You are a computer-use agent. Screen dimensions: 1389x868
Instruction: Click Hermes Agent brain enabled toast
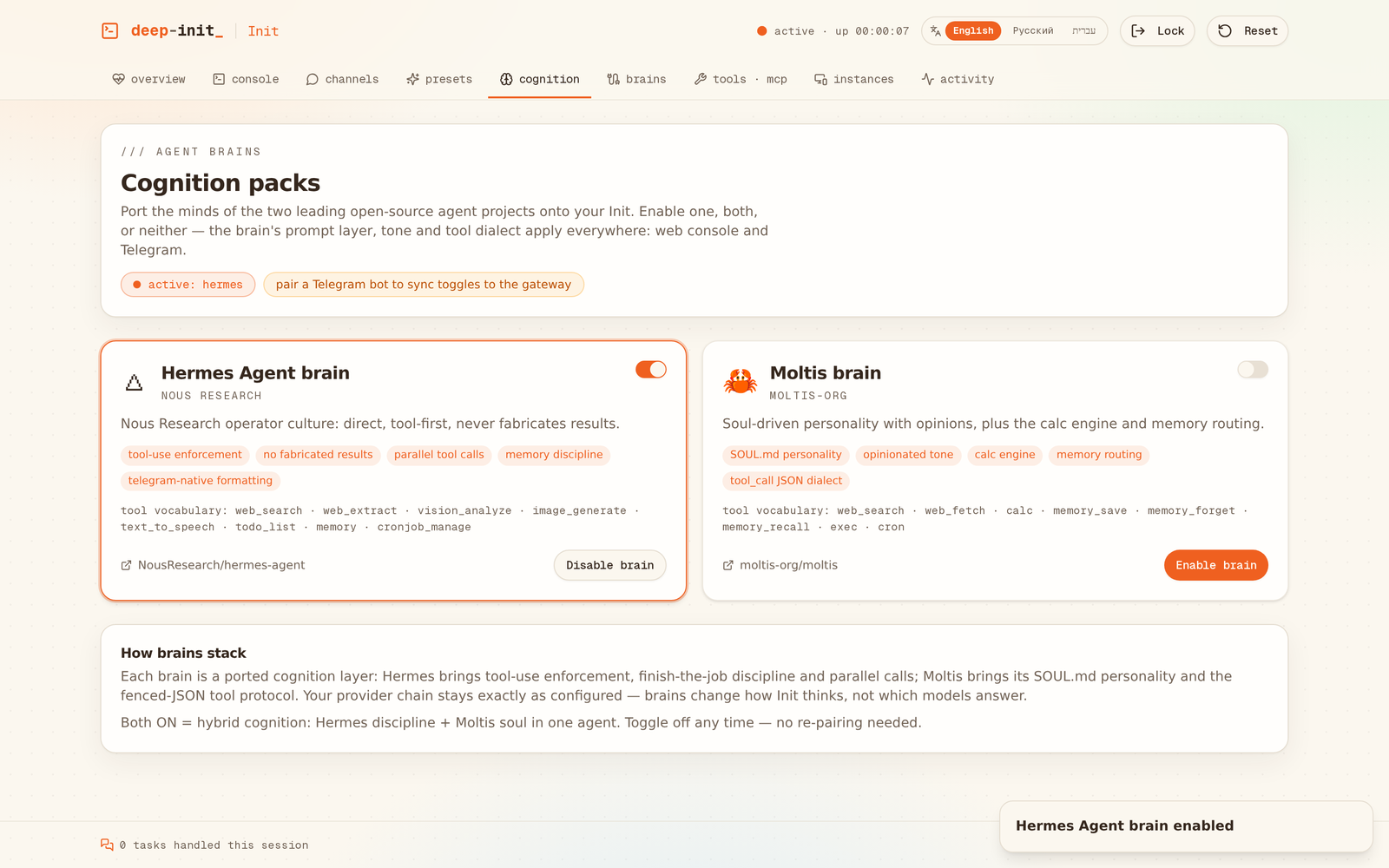[x=1186, y=826]
